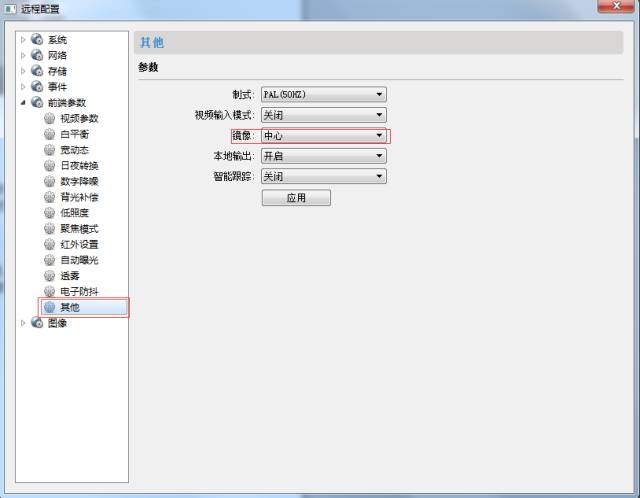Viewport: 640px width, 498px height.
Task: Select the 数字降噪 gear icon
Action: coord(50,181)
